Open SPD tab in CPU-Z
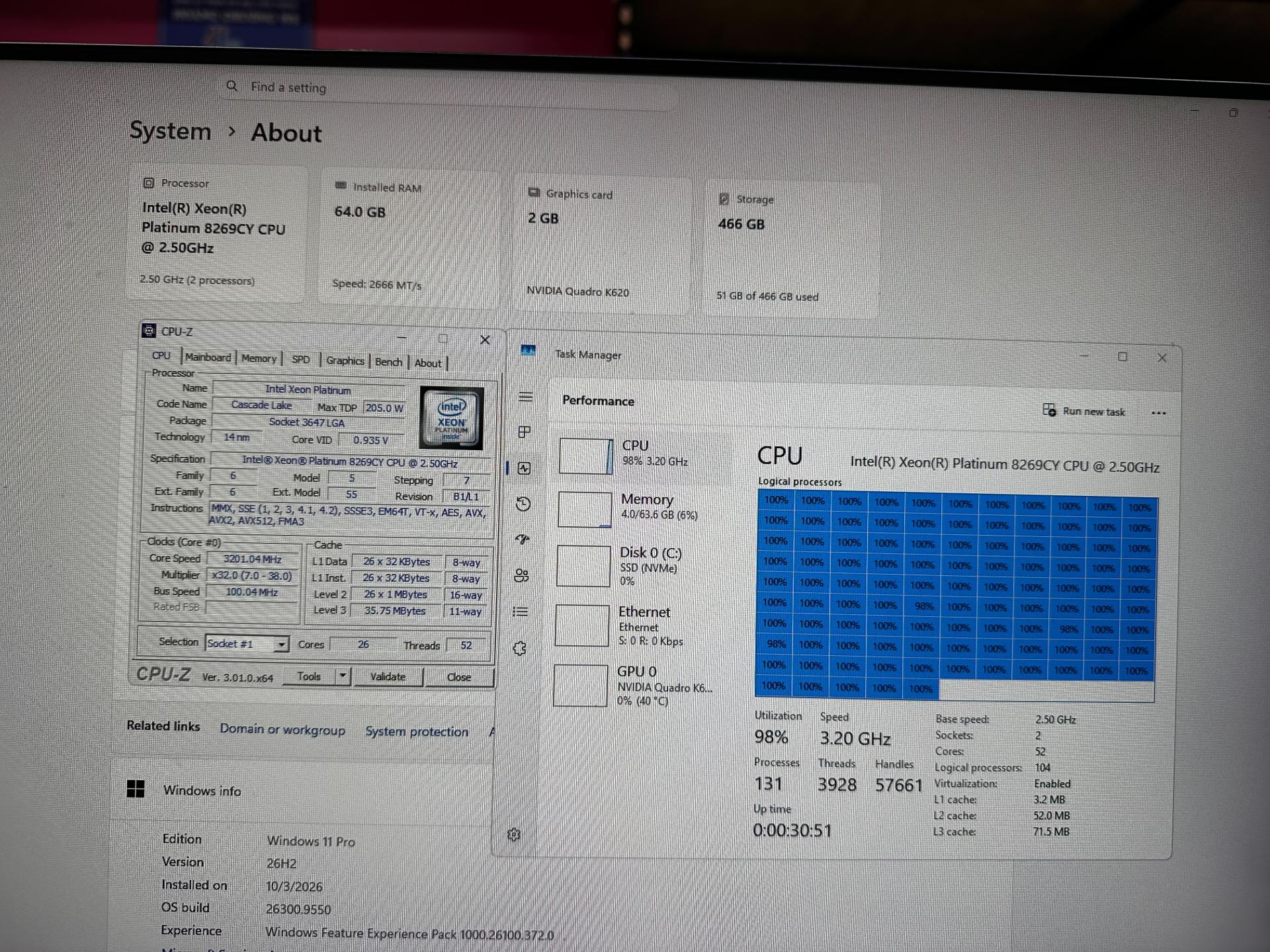The image size is (1270, 952). click(x=301, y=360)
